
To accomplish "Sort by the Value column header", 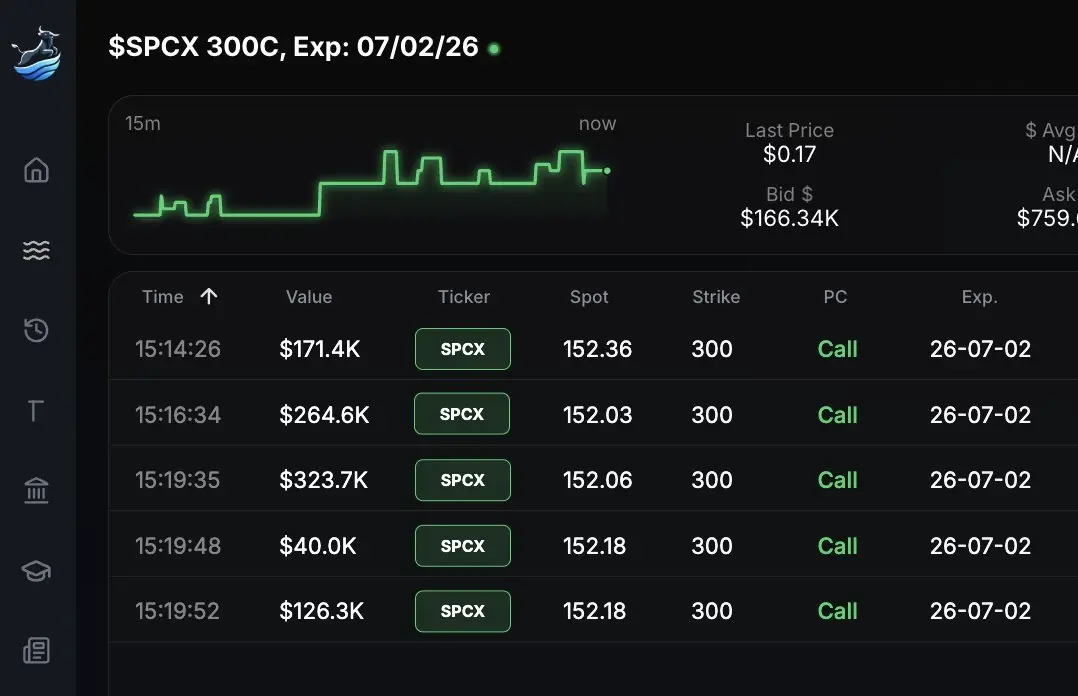I will pos(309,297).
